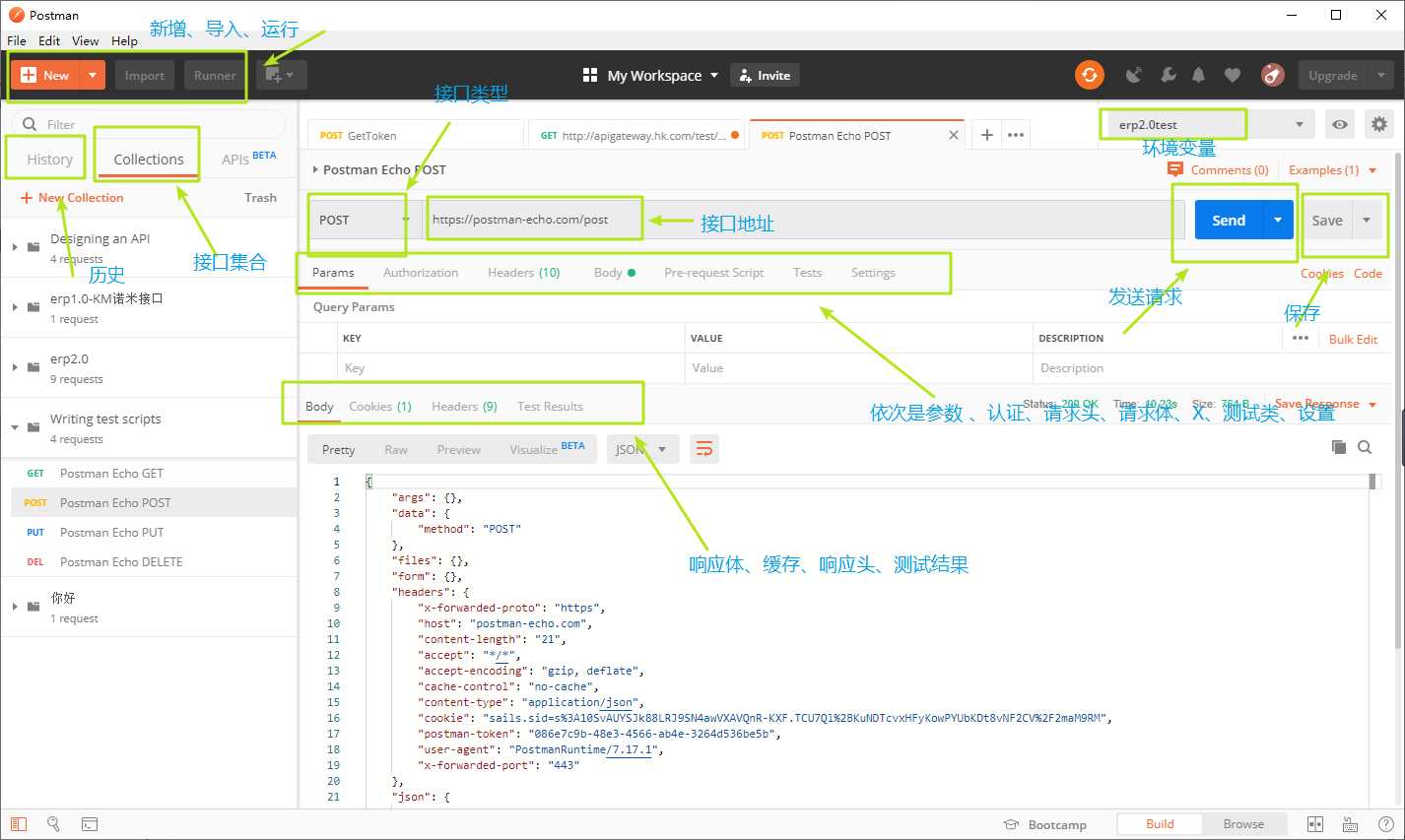Click the sync status icon in header
The image size is (1405, 840).
coord(1089,75)
